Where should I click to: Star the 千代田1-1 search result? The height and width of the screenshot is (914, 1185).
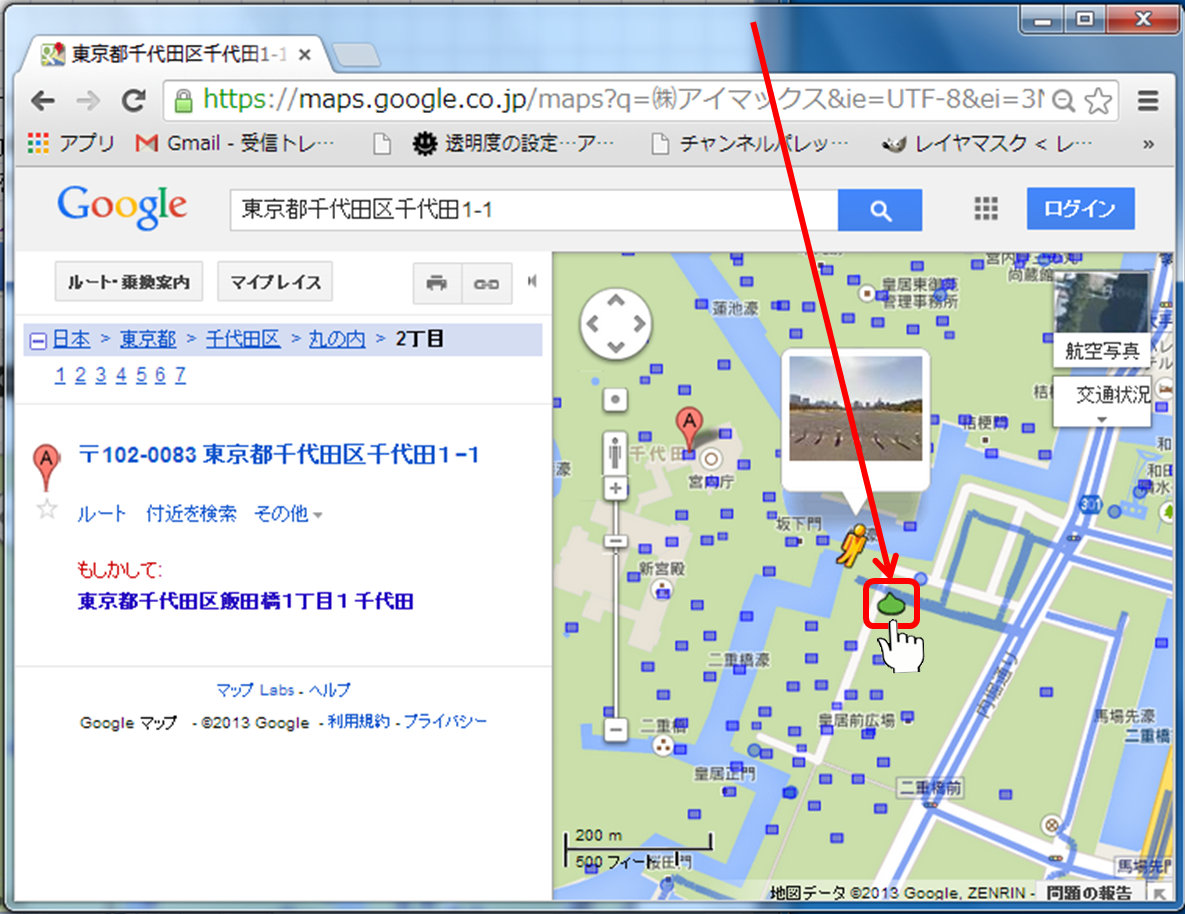46,510
